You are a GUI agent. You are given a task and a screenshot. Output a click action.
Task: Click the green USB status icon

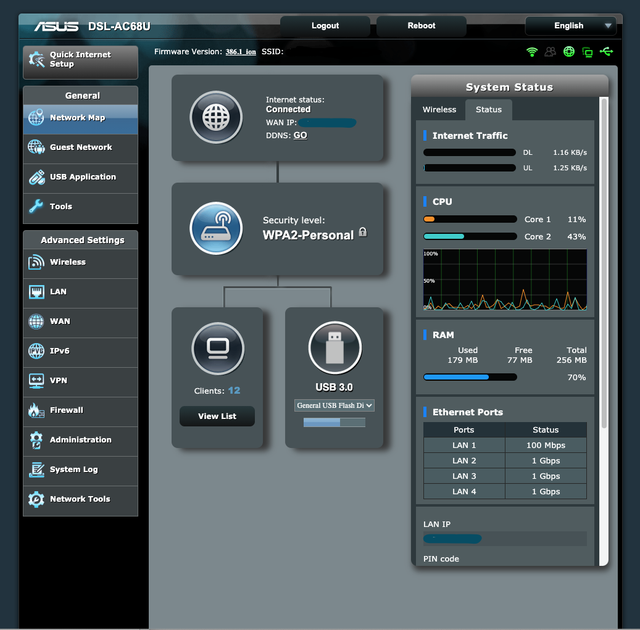point(606,51)
